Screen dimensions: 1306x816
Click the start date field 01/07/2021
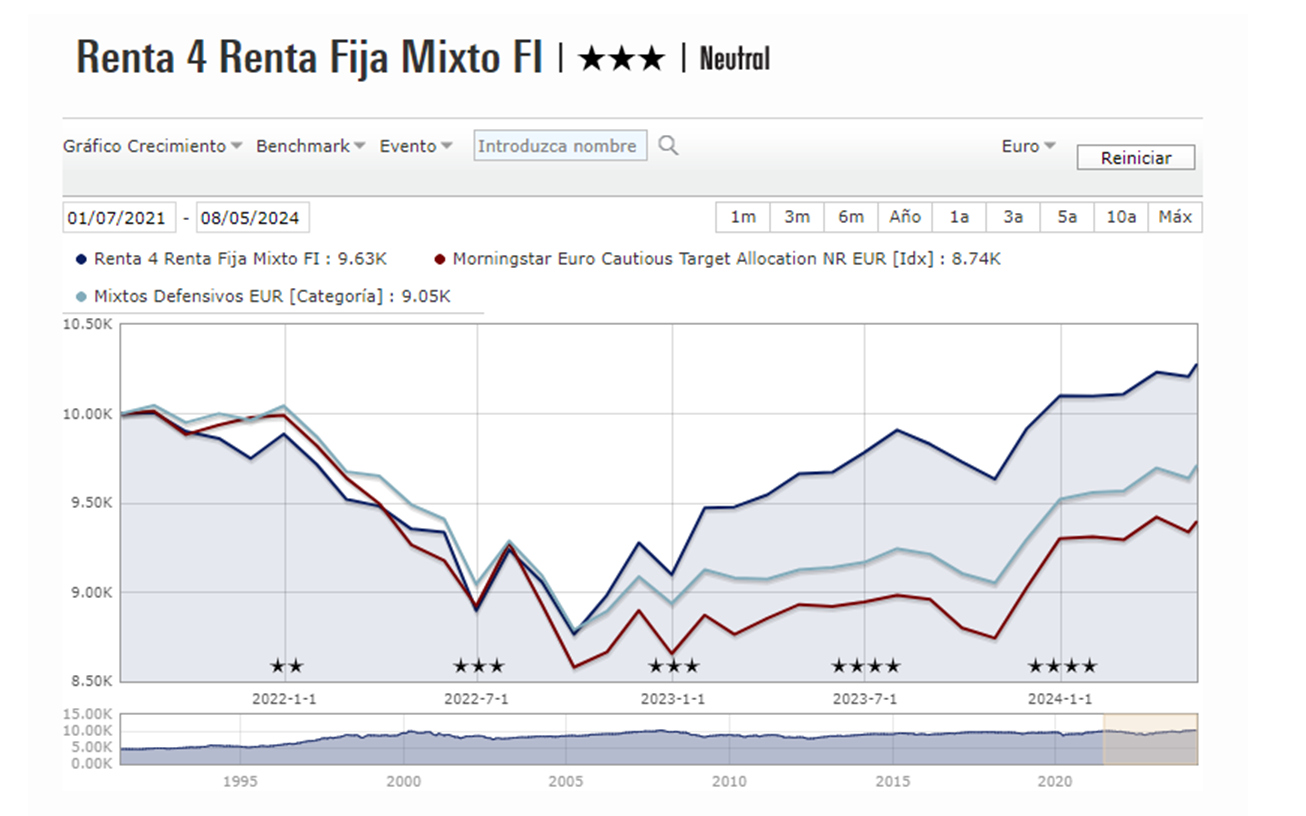pos(120,217)
